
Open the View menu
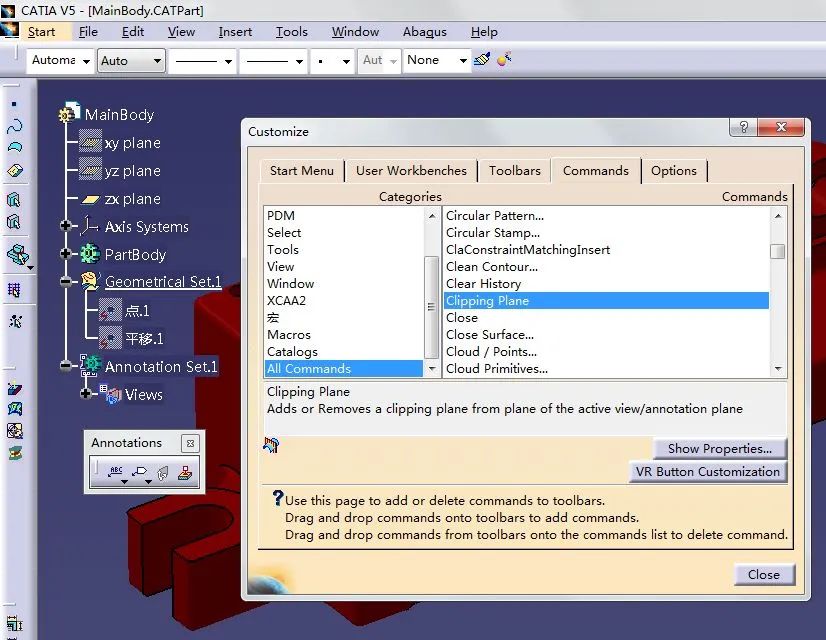(x=181, y=32)
